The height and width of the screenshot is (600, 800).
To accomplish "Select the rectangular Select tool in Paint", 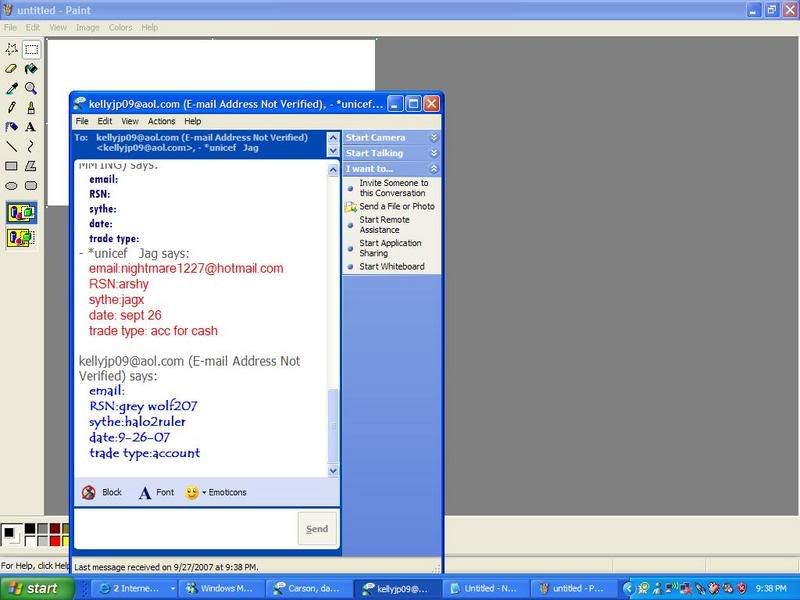I will coord(31,49).
